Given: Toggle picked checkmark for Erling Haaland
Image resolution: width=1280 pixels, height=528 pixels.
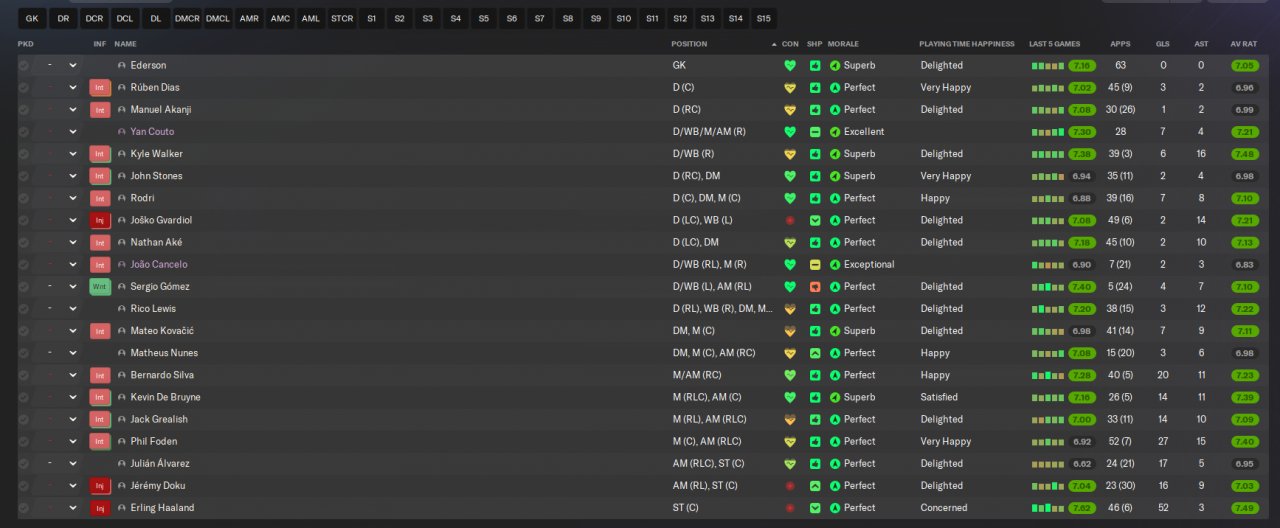Looking at the screenshot, I should point(23,508).
